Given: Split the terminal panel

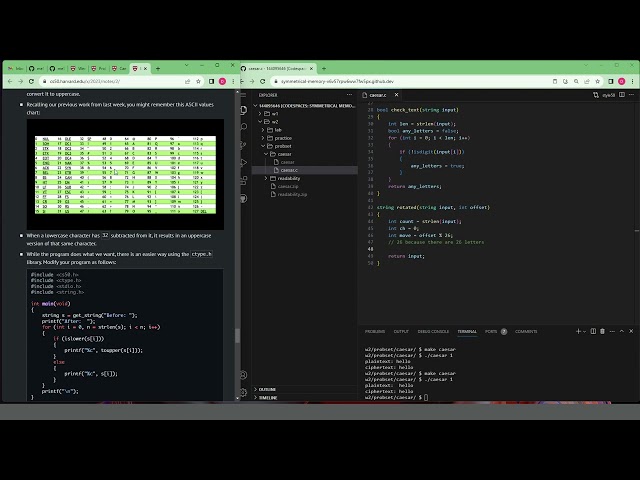Looking at the screenshot, I should click(x=593, y=331).
